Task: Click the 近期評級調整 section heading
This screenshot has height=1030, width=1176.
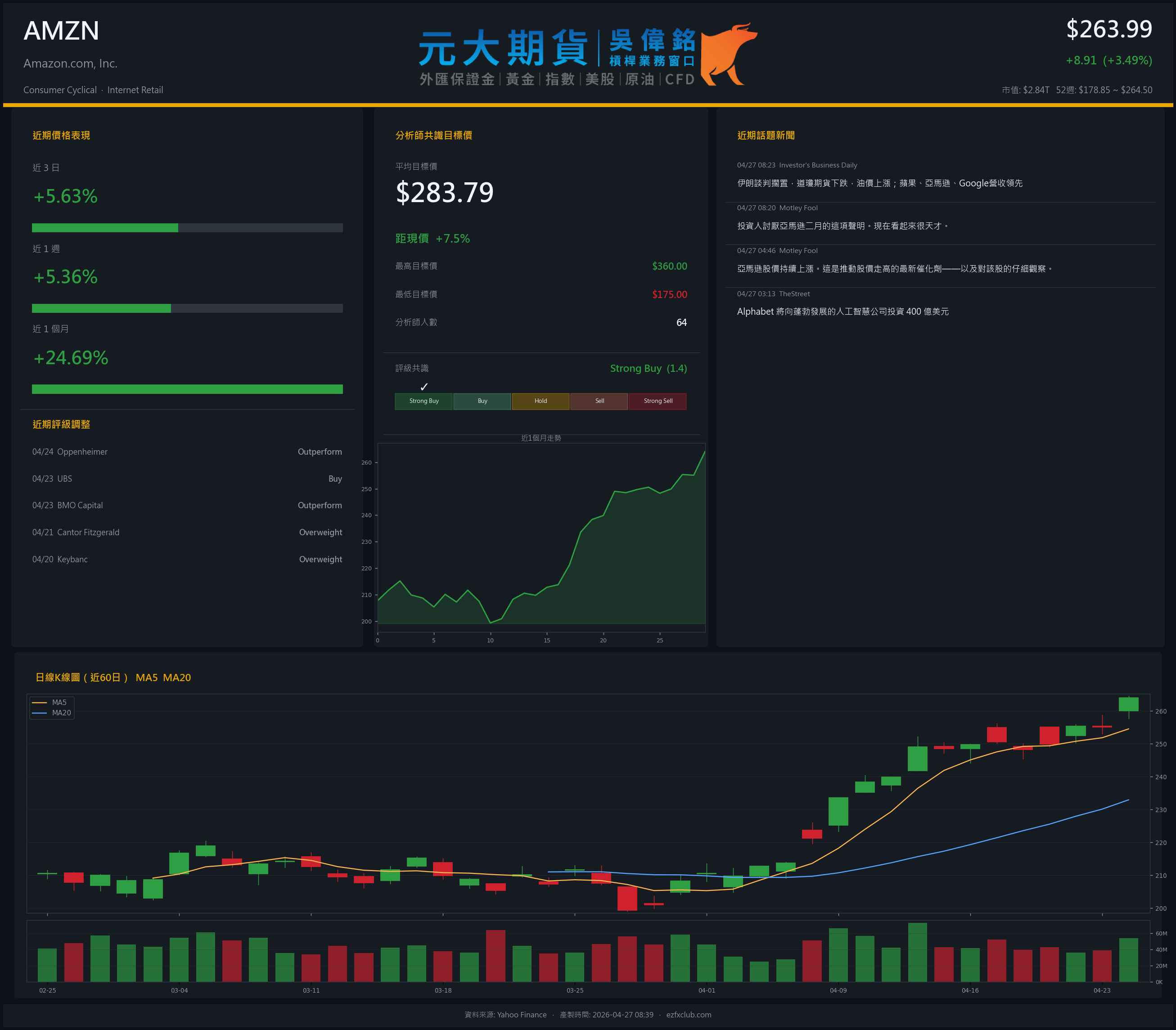Action: point(62,424)
